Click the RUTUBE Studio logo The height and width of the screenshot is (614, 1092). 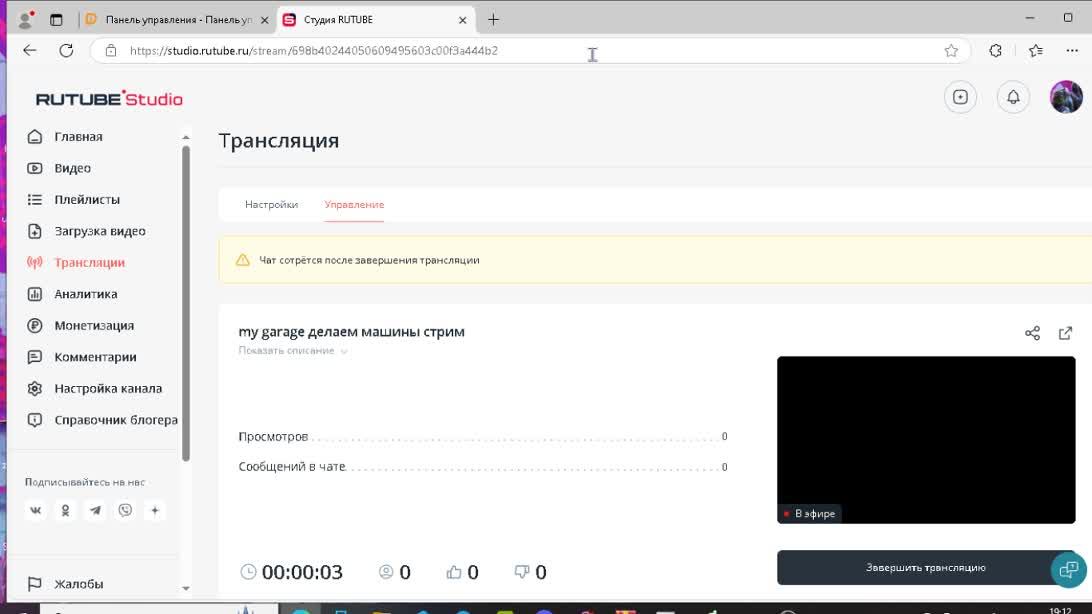point(109,99)
